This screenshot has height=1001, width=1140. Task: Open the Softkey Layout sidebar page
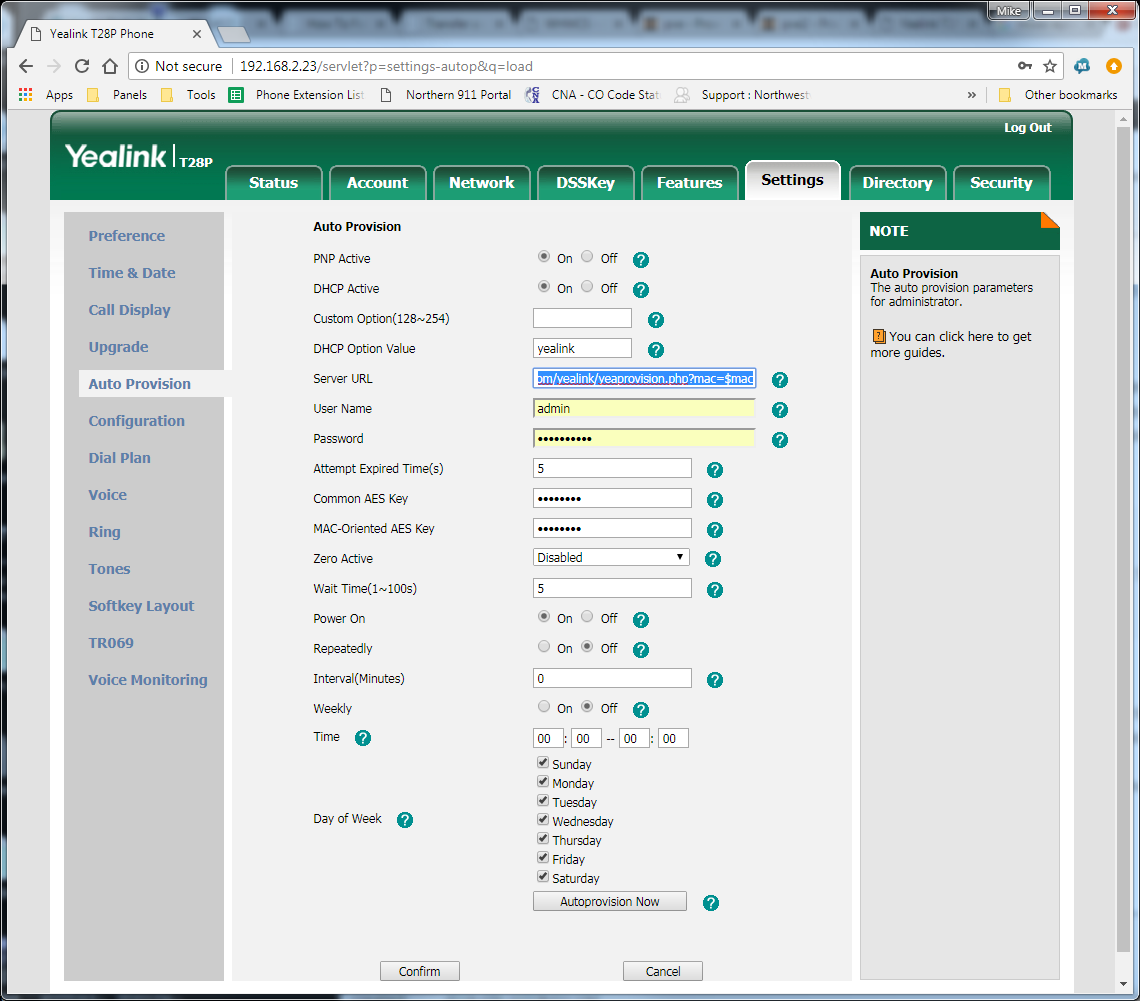141,606
